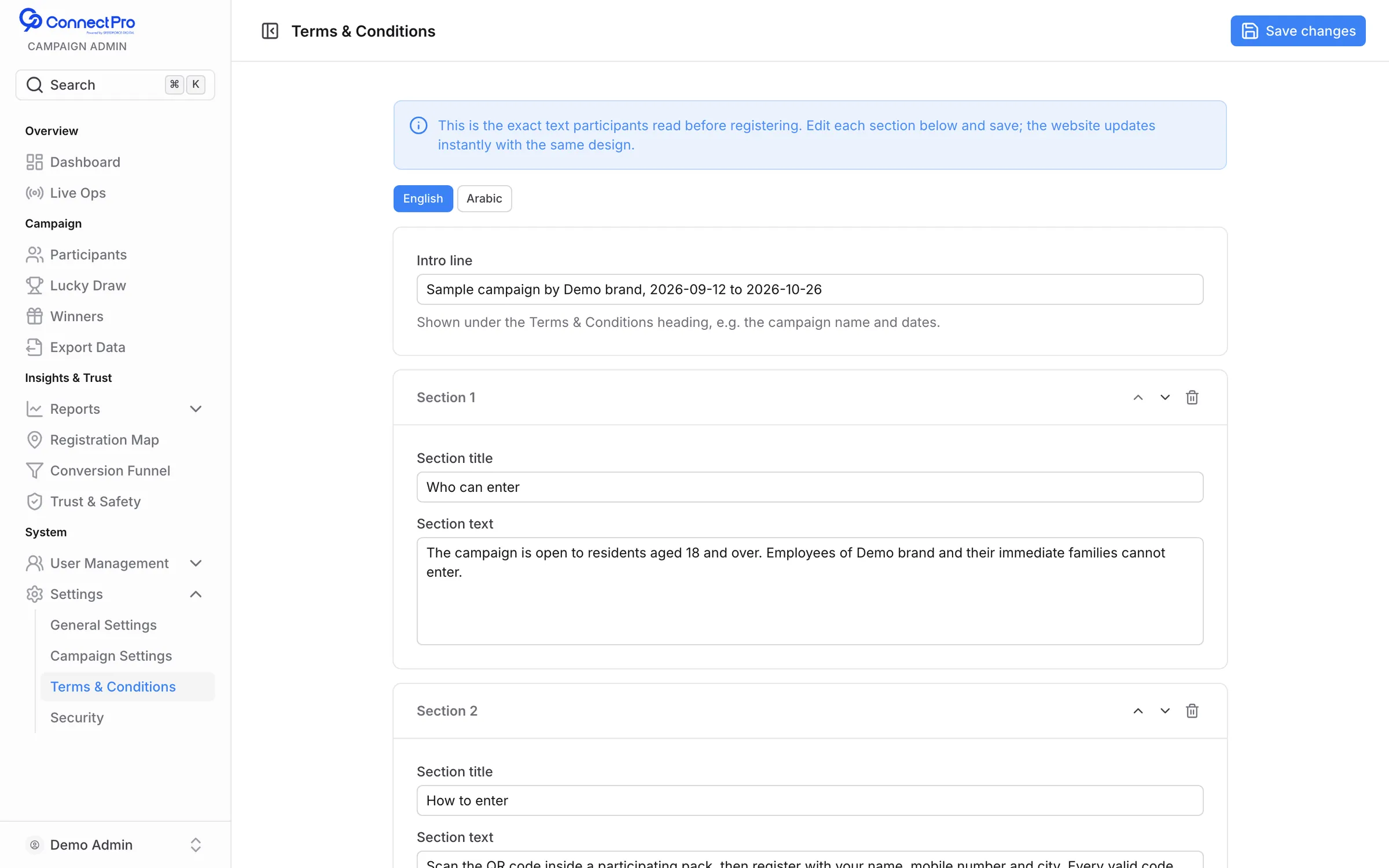This screenshot has width=1389, height=868.
Task: Click the Section 1 text area
Action: (x=810, y=591)
